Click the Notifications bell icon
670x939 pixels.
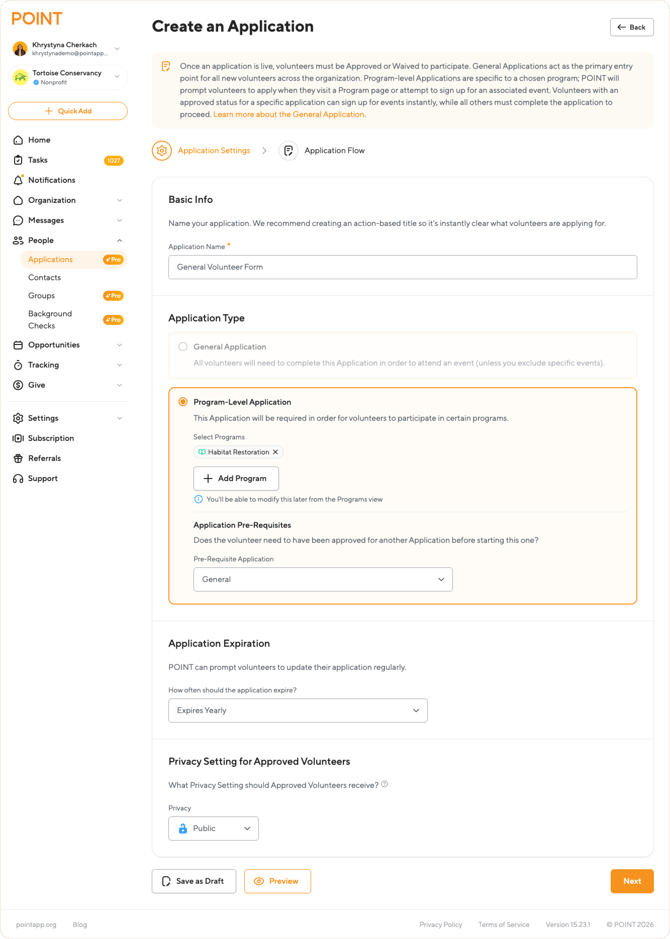tap(18, 180)
